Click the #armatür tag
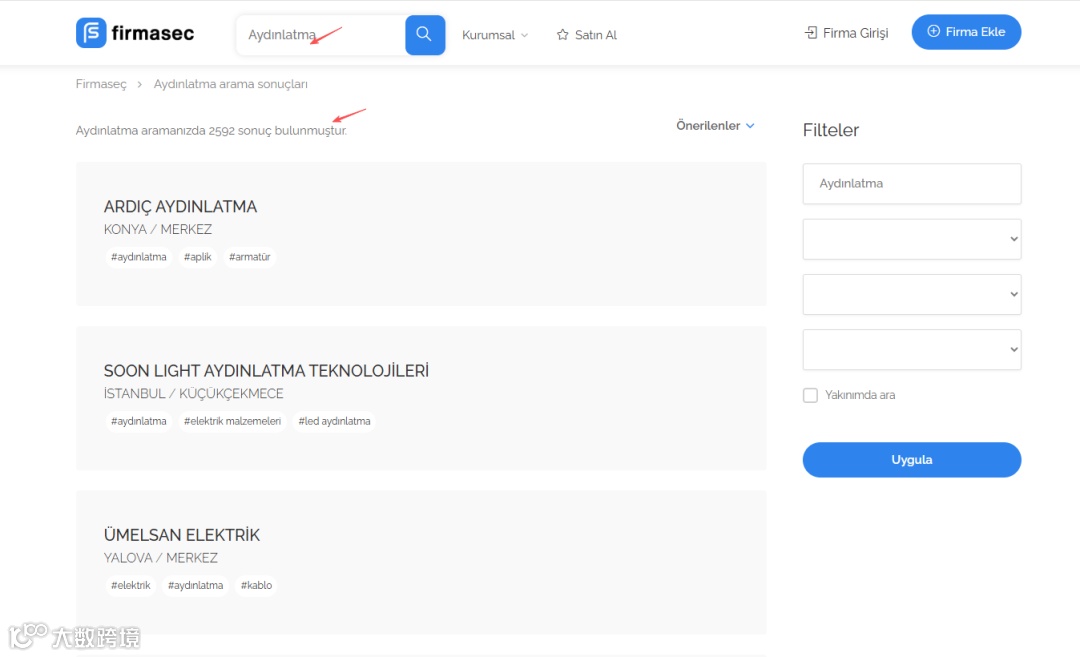Viewport: 1080px width, 657px height. [x=249, y=257]
